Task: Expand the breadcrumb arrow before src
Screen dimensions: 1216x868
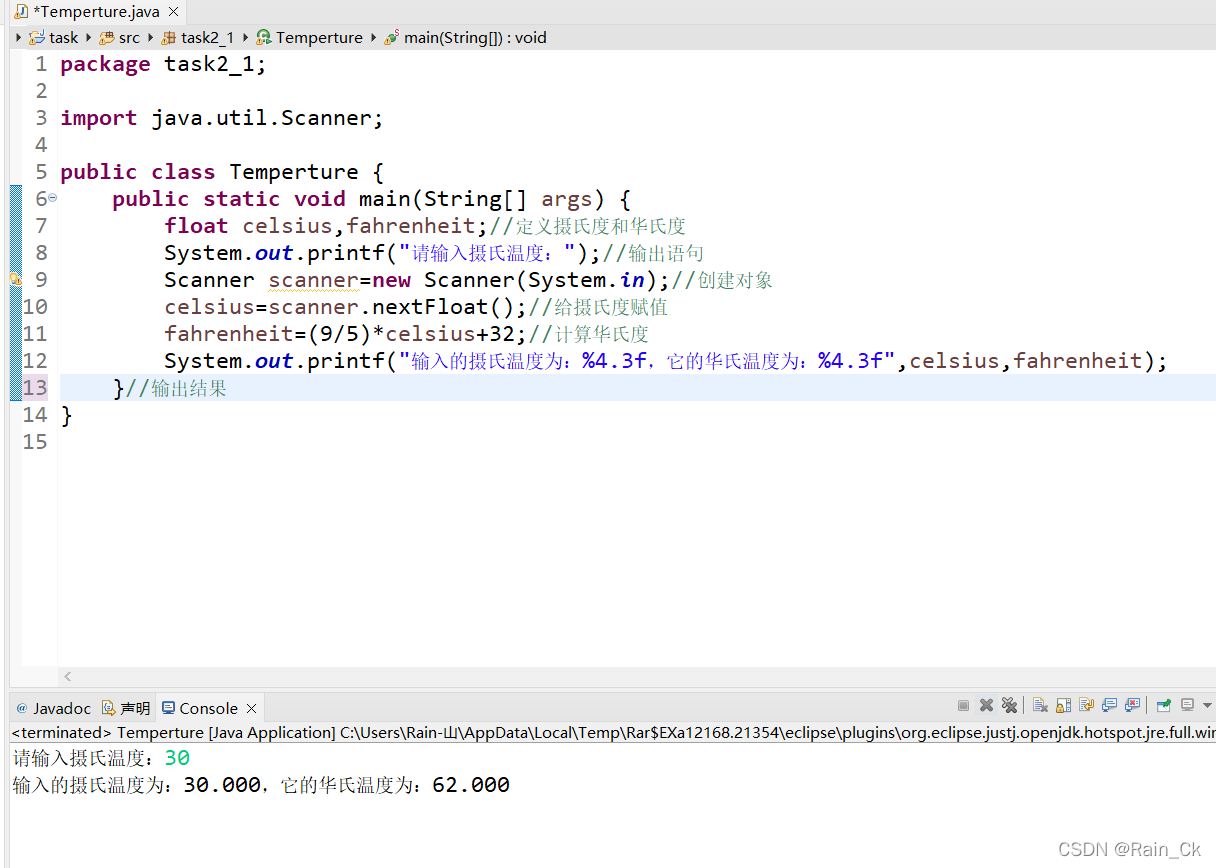Action: coord(89,37)
